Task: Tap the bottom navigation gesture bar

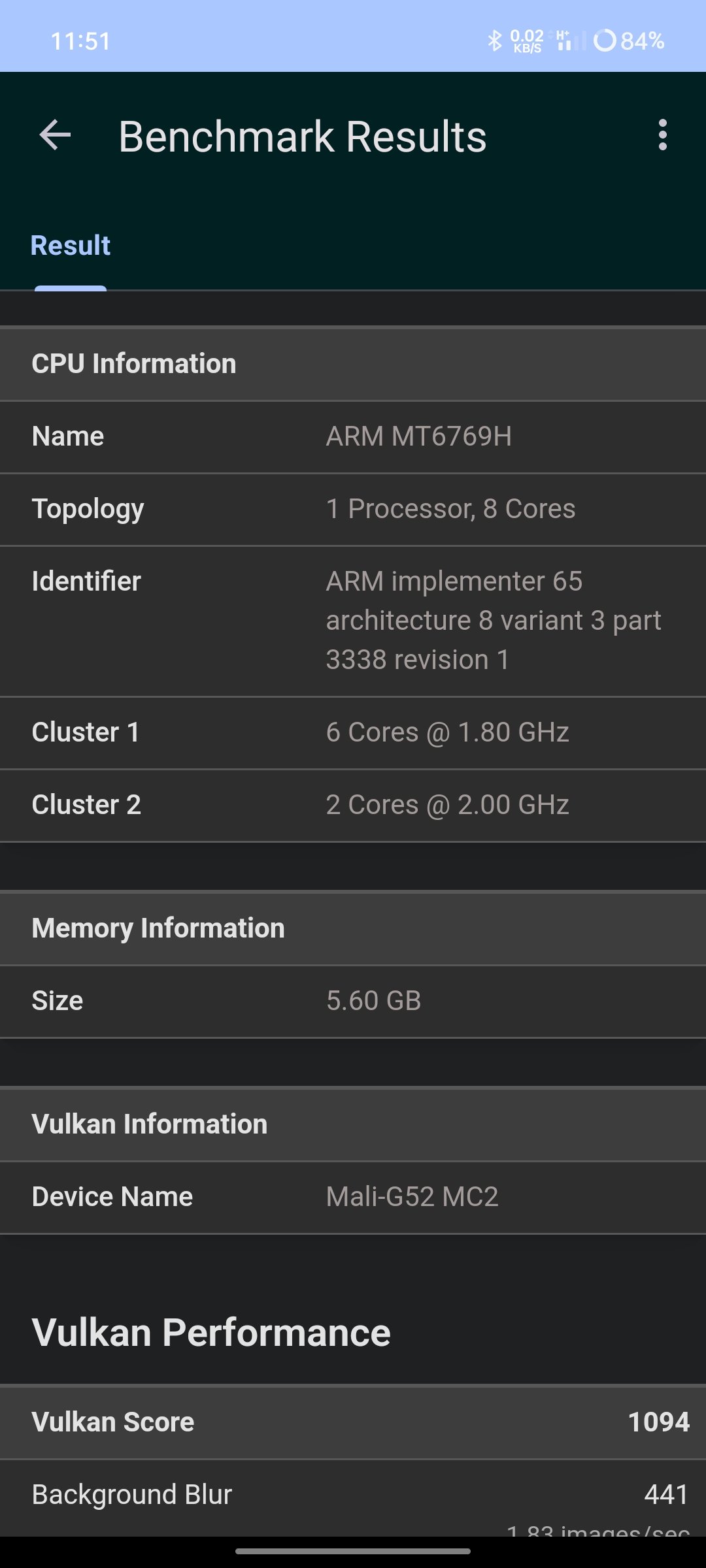Action: (353, 1551)
